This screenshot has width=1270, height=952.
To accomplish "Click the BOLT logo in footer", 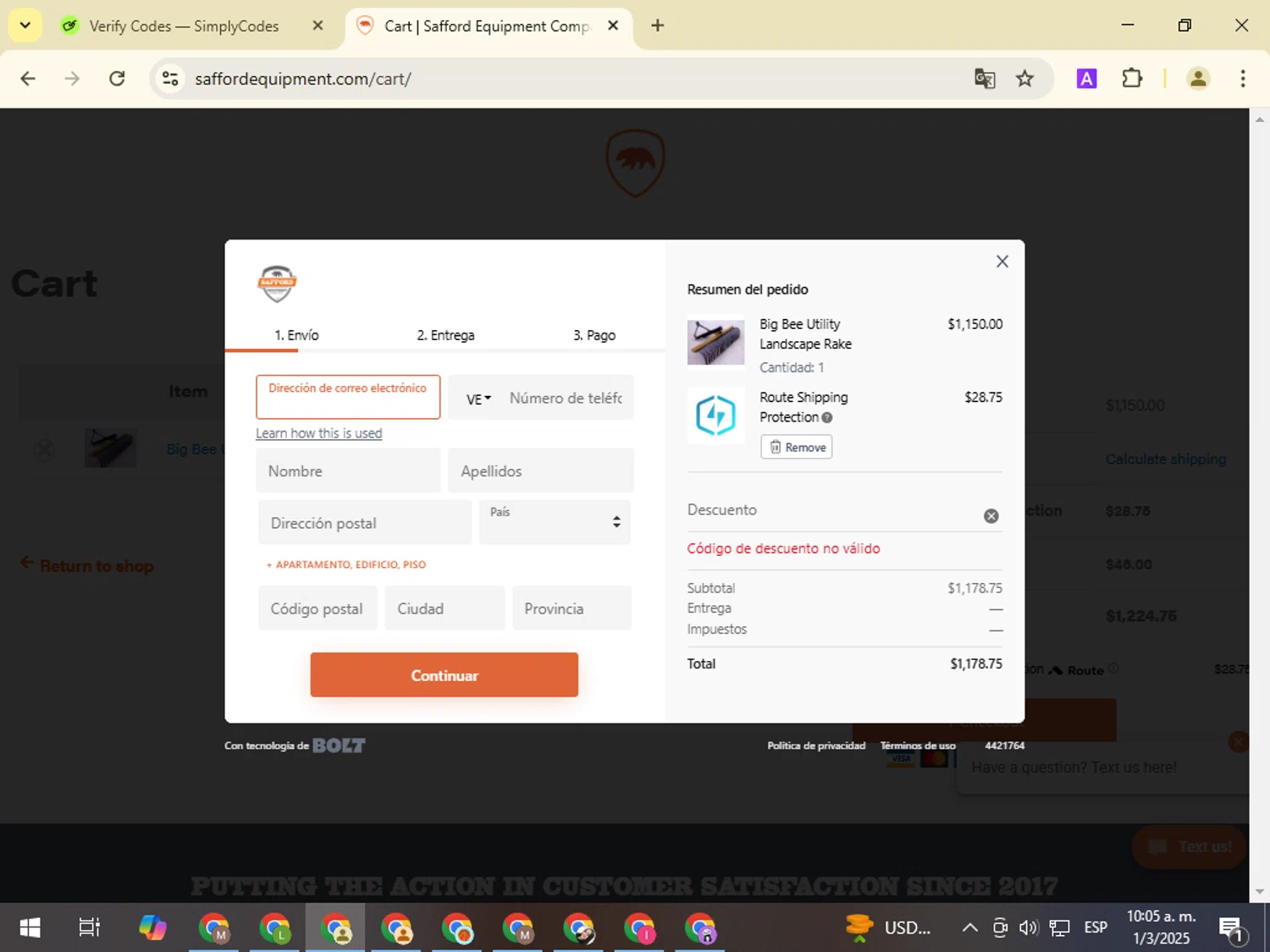I will click(x=339, y=746).
